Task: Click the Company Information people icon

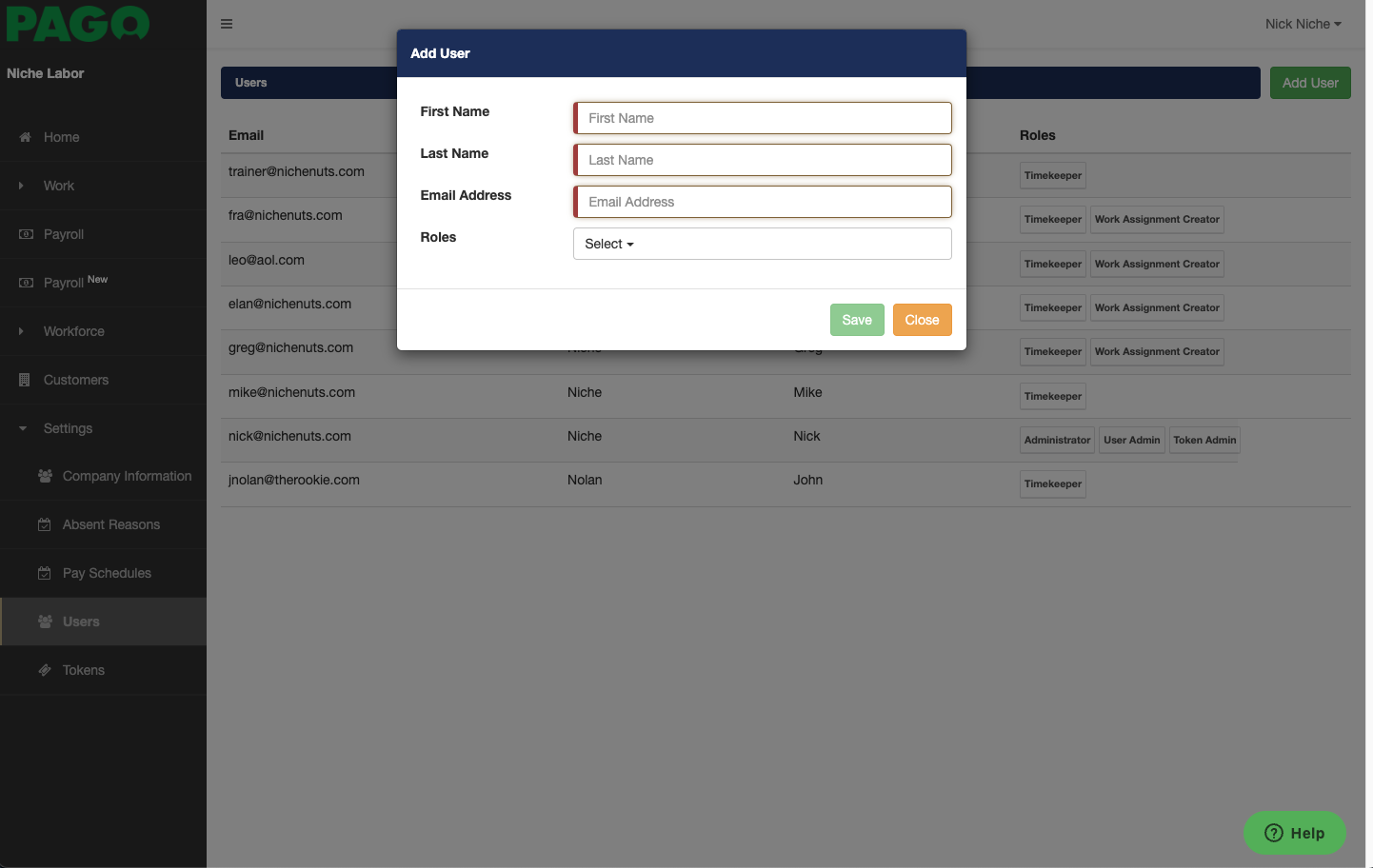Action: (45, 476)
